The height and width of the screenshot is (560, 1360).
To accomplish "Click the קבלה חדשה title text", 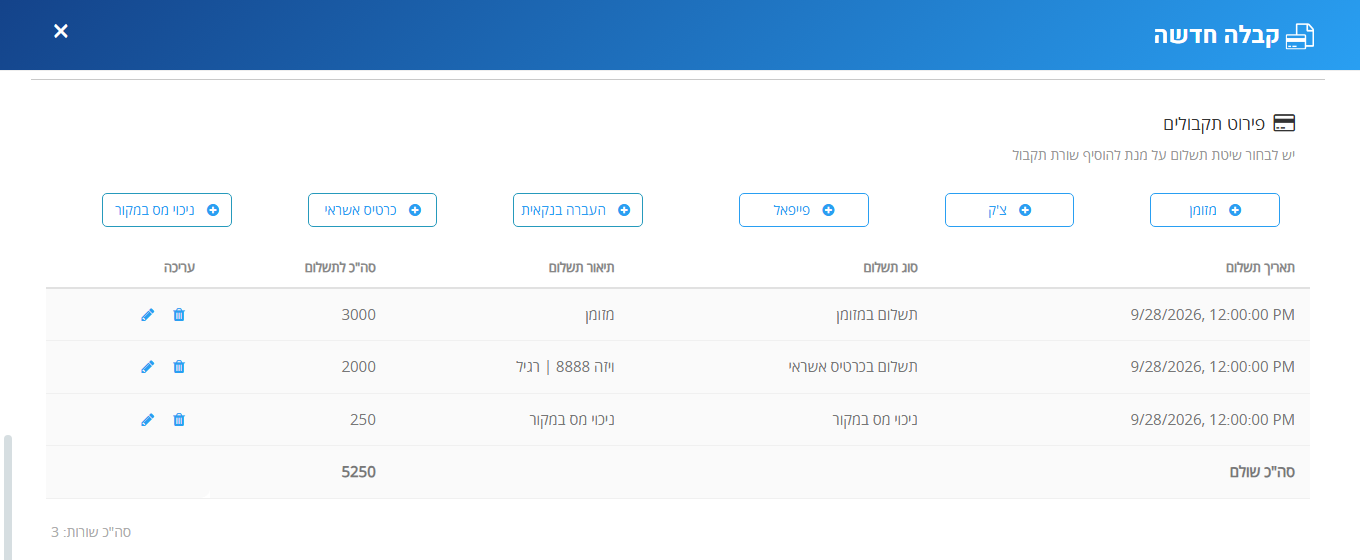I will point(1216,36).
